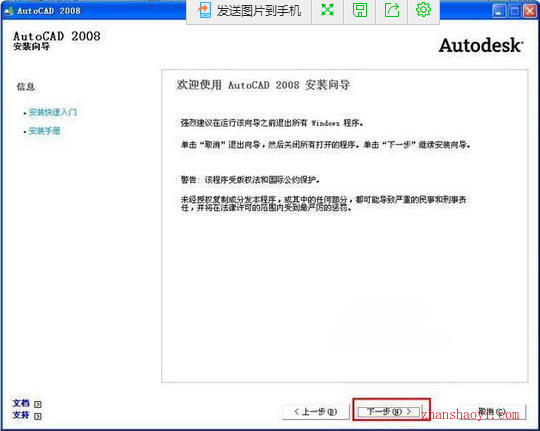Open the 安装快速入门 link
This screenshot has height=431, width=540.
click(x=53, y=112)
